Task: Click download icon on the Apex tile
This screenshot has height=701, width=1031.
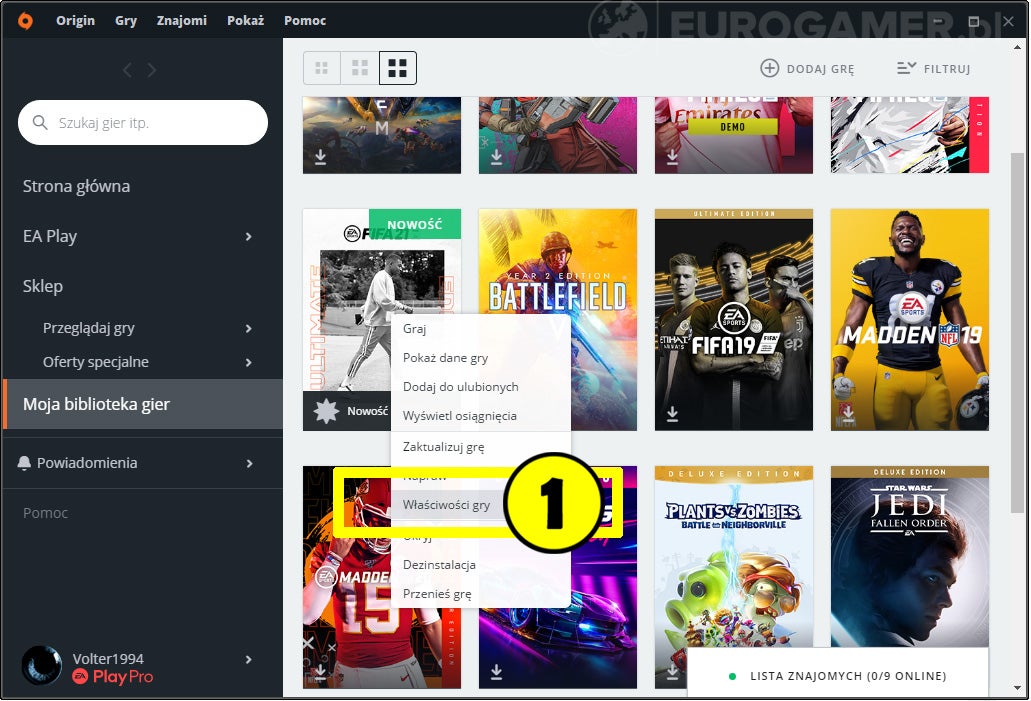Action: click(x=496, y=157)
